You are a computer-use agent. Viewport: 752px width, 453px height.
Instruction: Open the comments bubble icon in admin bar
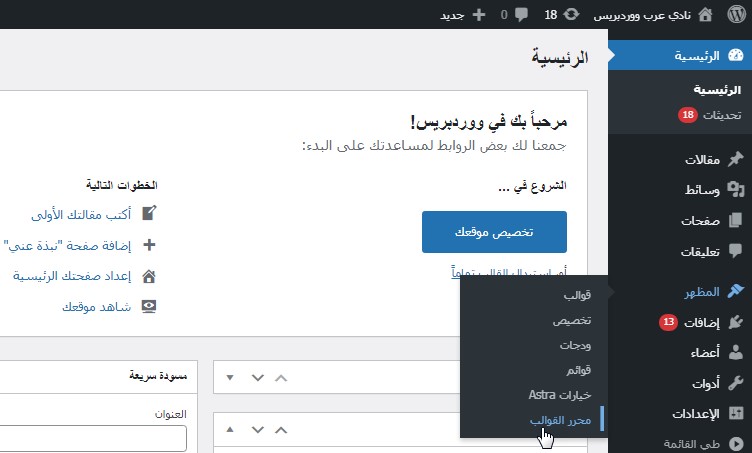coord(522,15)
